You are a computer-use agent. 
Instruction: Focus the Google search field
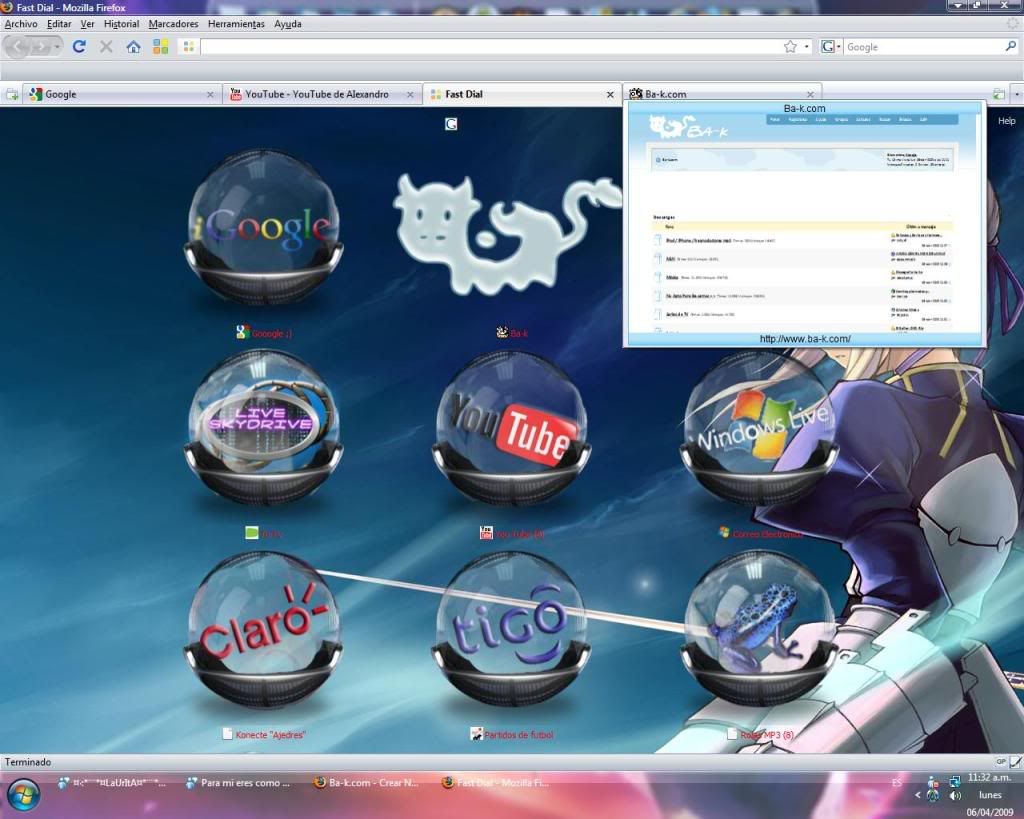(x=924, y=46)
